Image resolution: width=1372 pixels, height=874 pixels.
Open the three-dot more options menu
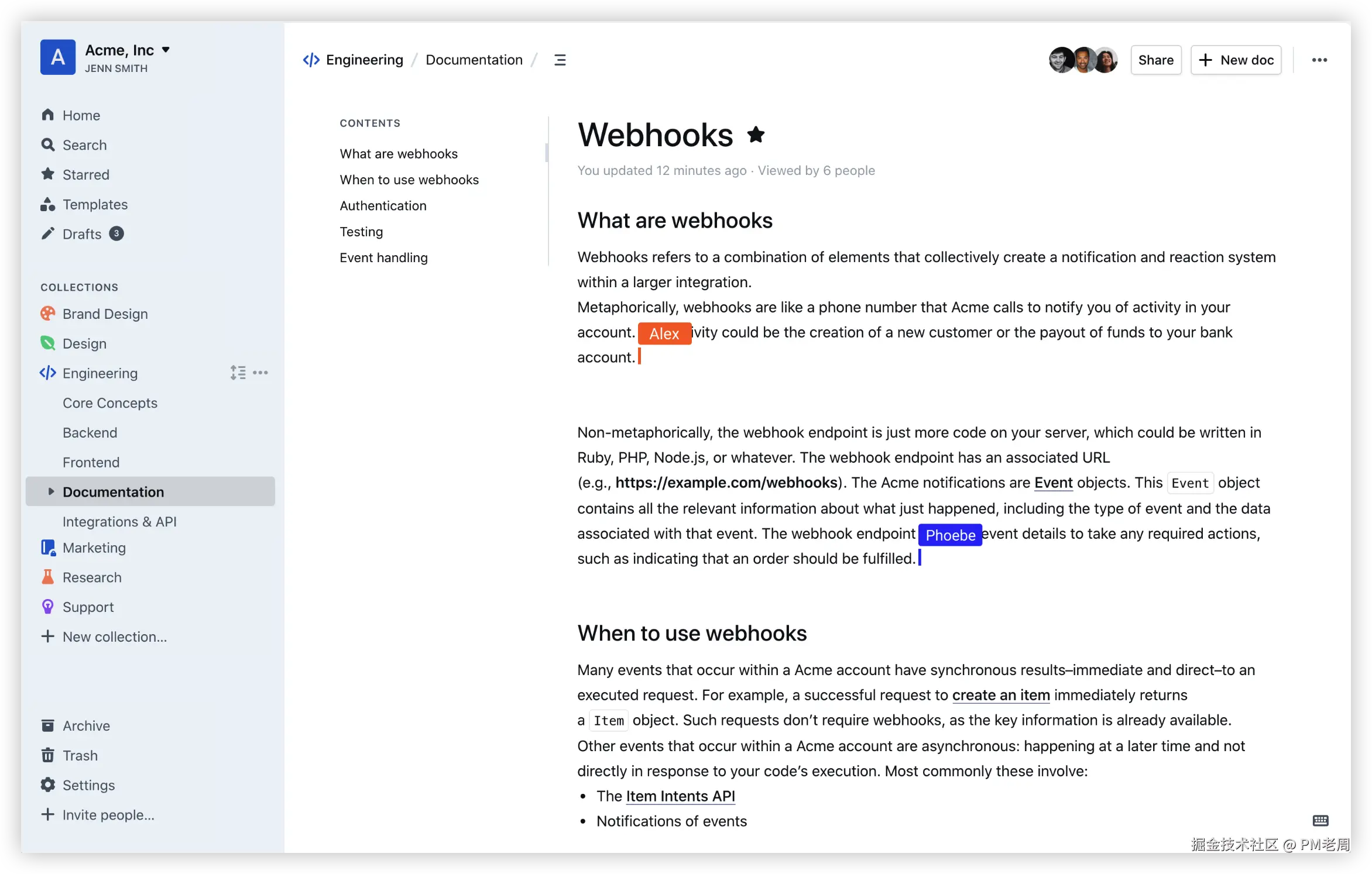pos(1319,60)
